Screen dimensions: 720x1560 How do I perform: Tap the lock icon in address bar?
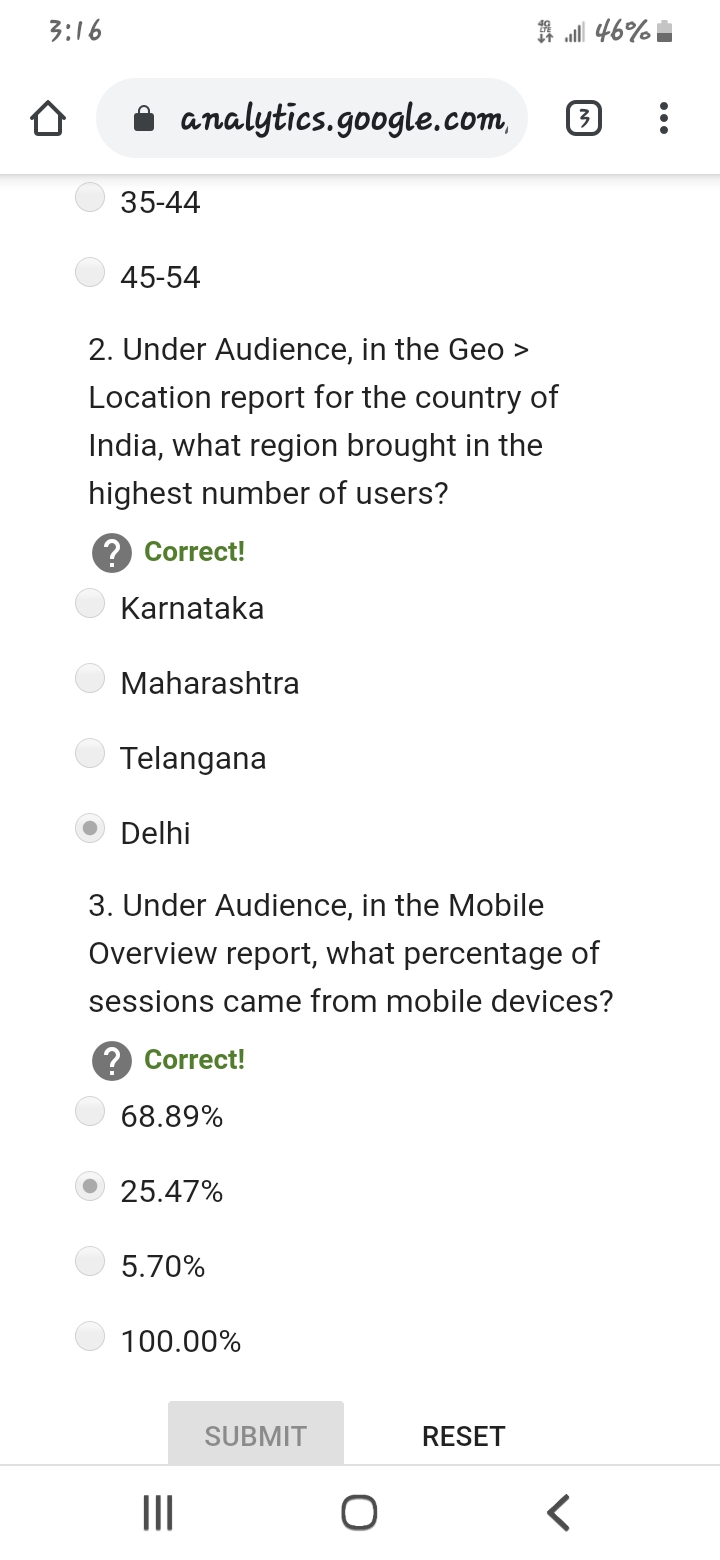145,120
